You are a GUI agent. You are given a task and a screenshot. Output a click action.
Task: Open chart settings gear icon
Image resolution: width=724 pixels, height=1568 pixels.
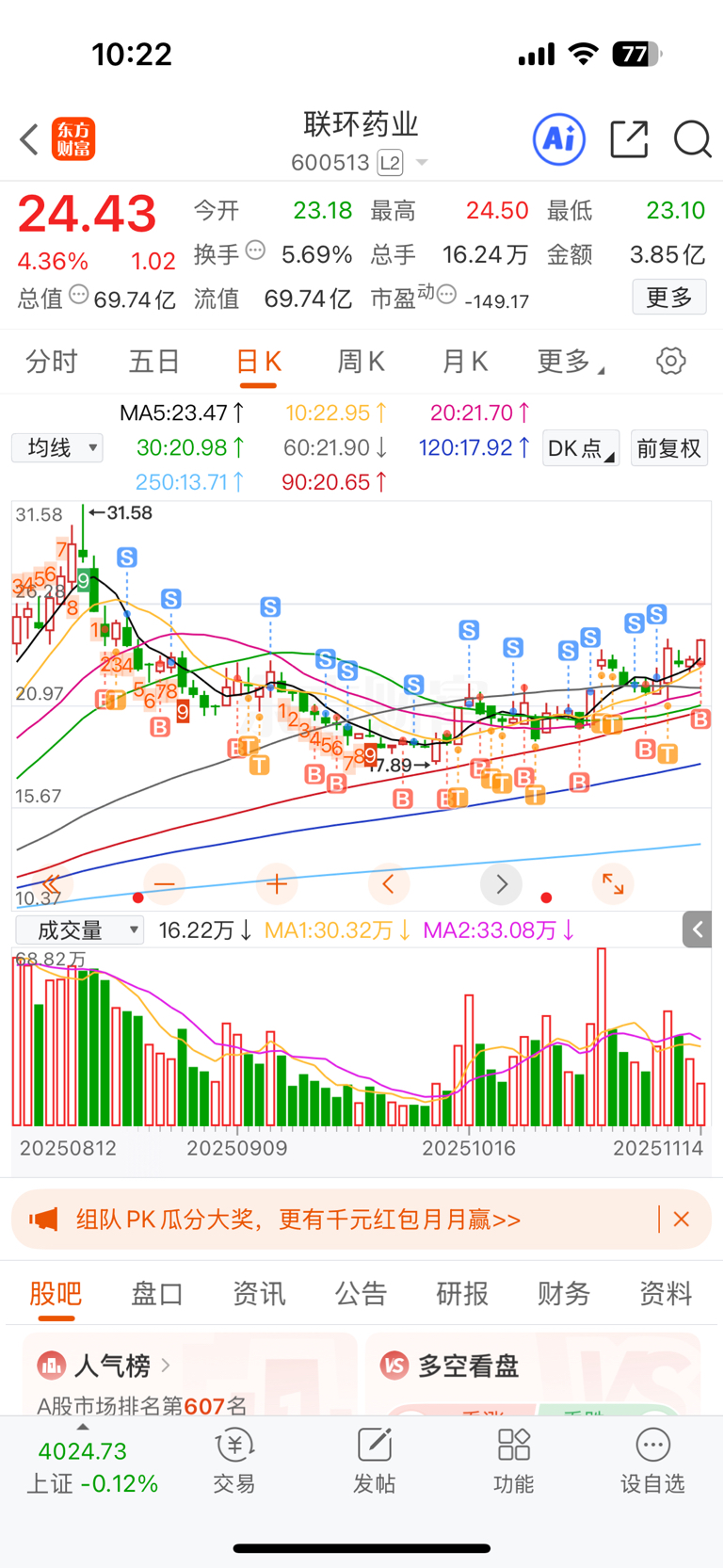tap(670, 361)
